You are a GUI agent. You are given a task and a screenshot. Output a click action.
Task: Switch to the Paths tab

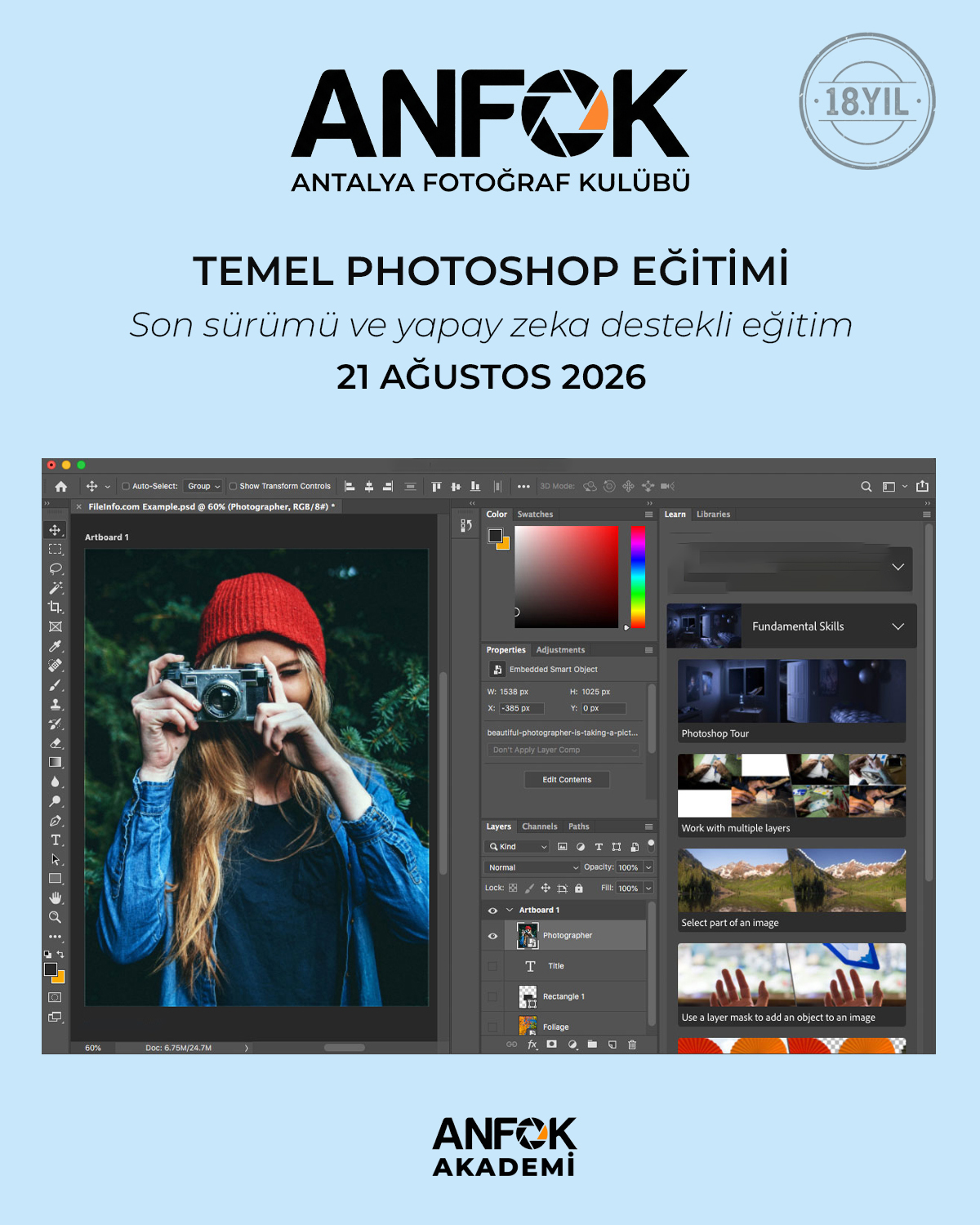(x=579, y=826)
